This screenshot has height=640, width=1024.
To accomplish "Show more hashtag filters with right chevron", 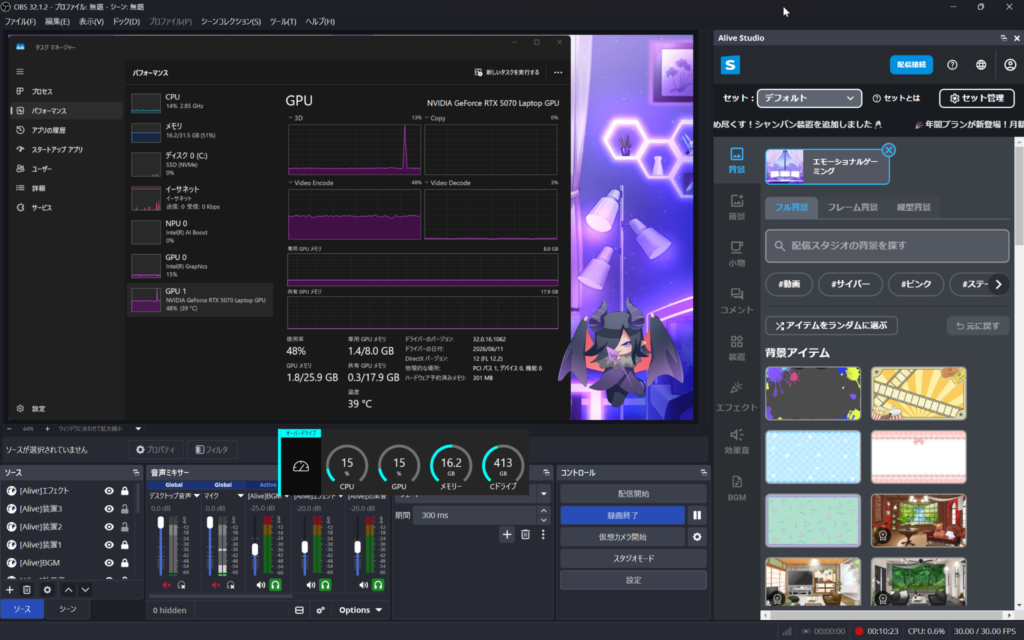I will (x=998, y=284).
